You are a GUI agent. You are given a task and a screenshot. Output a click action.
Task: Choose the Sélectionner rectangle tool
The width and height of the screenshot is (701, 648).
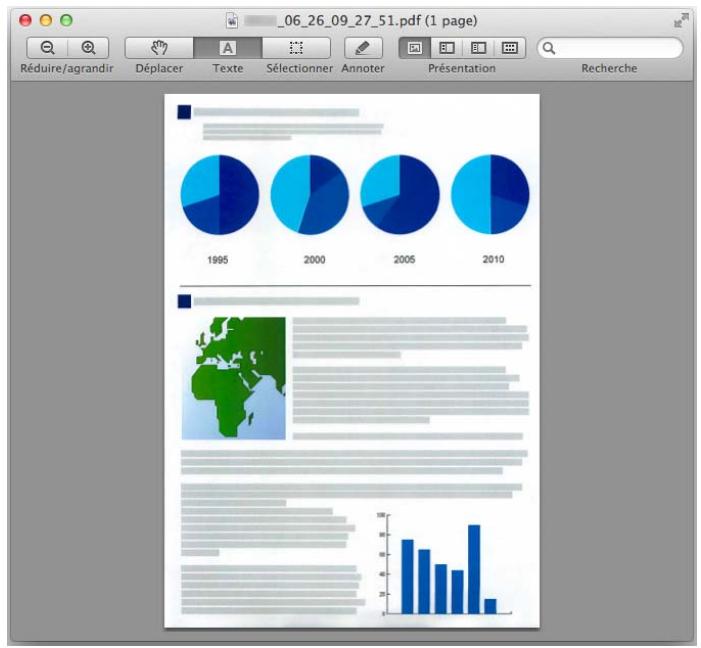[x=296, y=47]
